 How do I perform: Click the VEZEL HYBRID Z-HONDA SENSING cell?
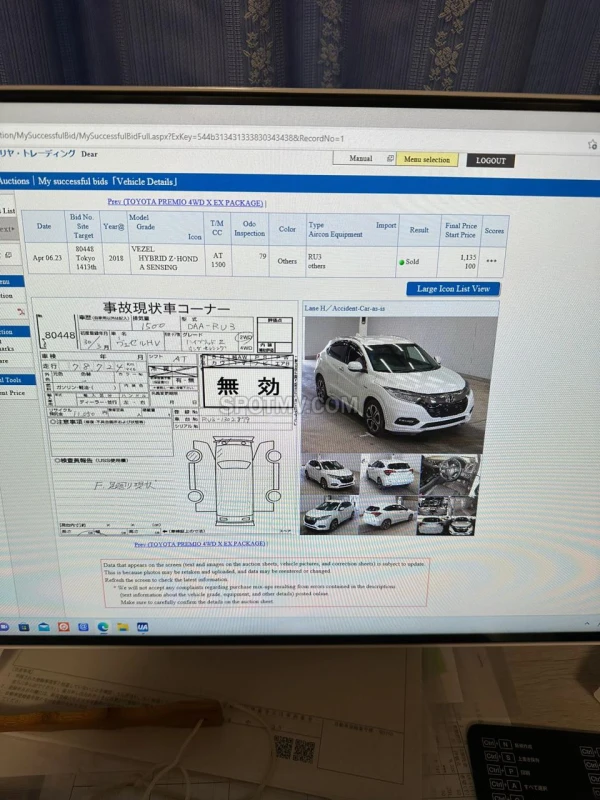pyautogui.click(x=166, y=258)
